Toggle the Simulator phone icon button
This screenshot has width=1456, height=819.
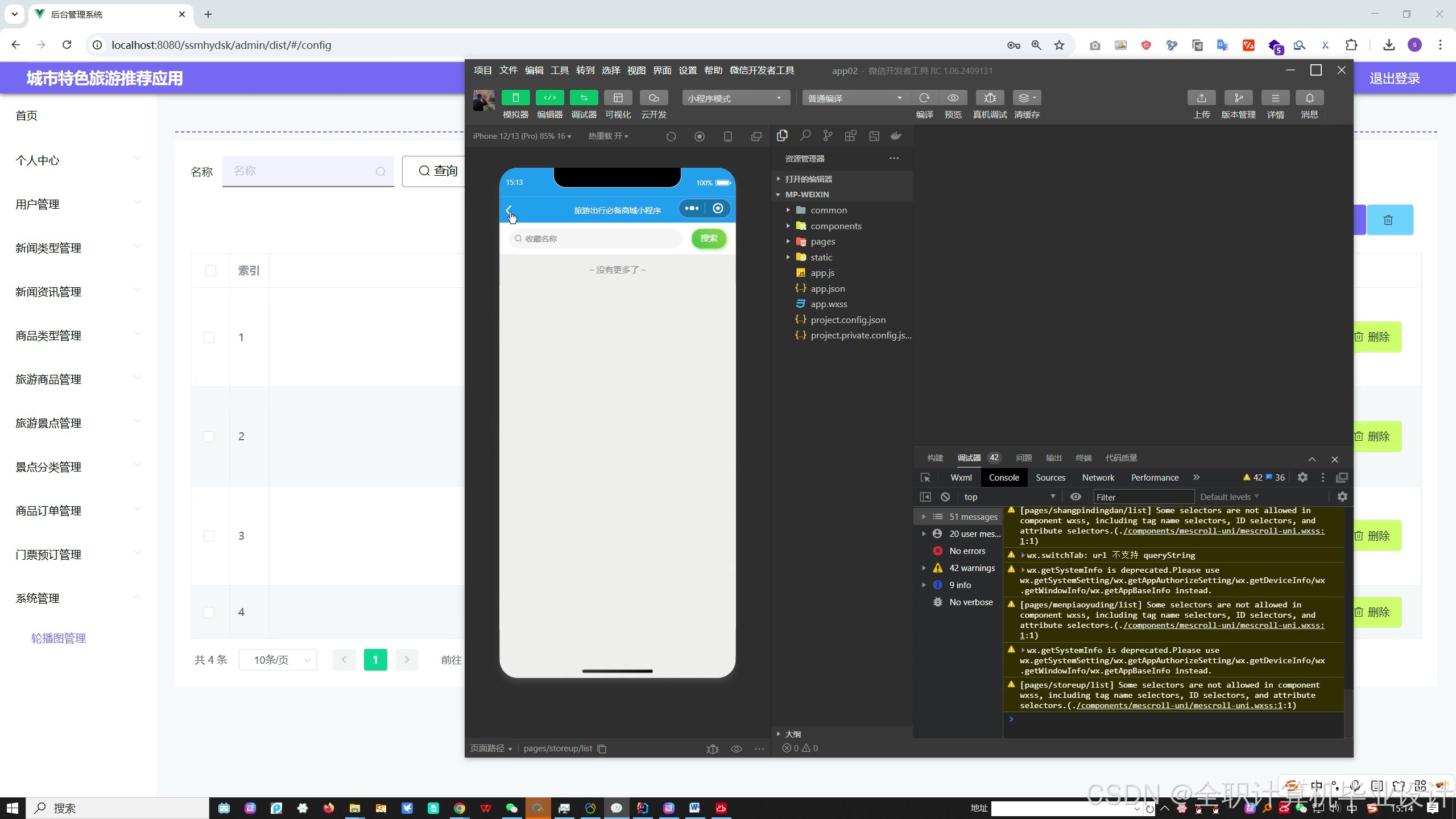coord(515,98)
